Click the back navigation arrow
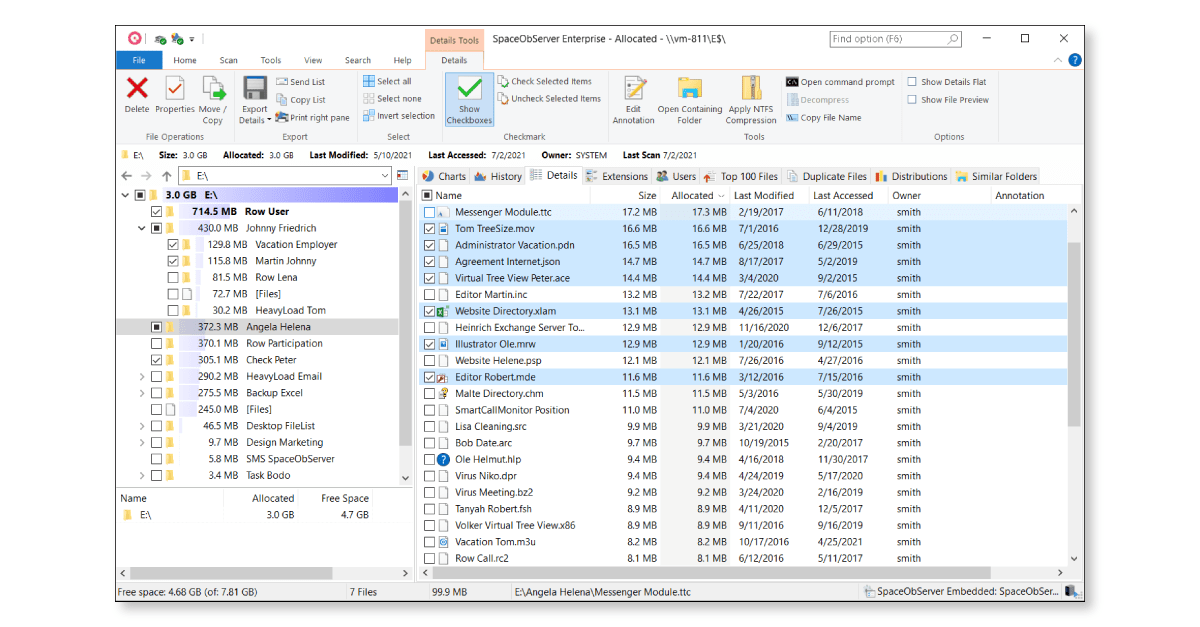Screen dimensions: 1200x627 (126, 176)
